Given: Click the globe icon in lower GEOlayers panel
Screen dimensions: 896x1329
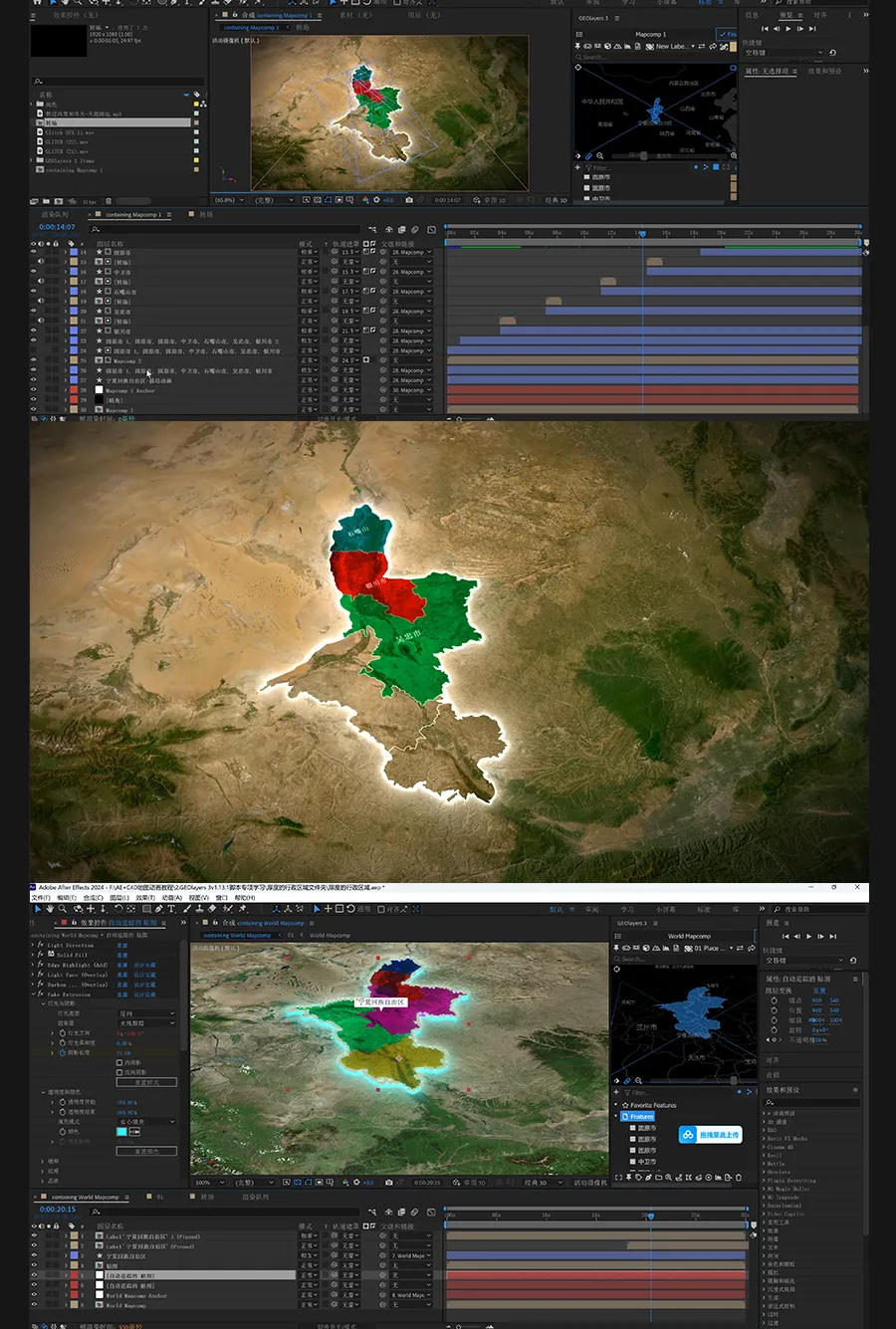Looking at the screenshot, I should pyautogui.click(x=646, y=948).
